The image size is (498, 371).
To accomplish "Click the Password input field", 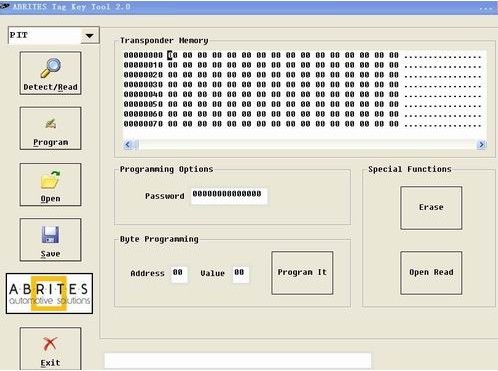I will pos(229,195).
